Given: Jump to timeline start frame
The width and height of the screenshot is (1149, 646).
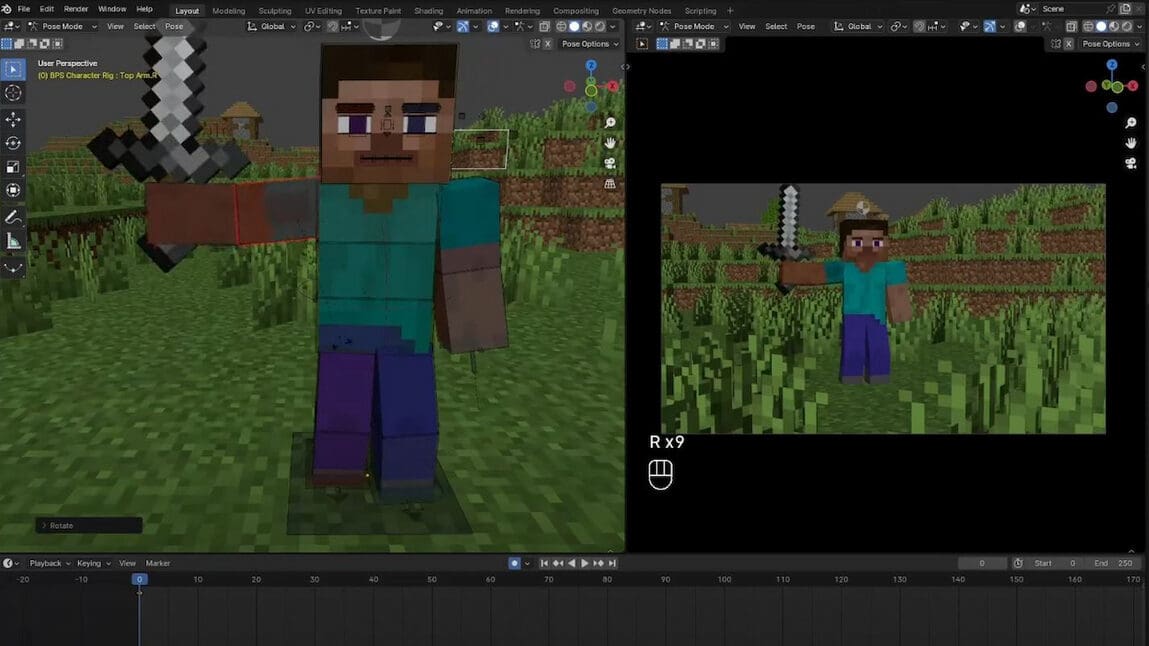Looking at the screenshot, I should [x=544, y=563].
